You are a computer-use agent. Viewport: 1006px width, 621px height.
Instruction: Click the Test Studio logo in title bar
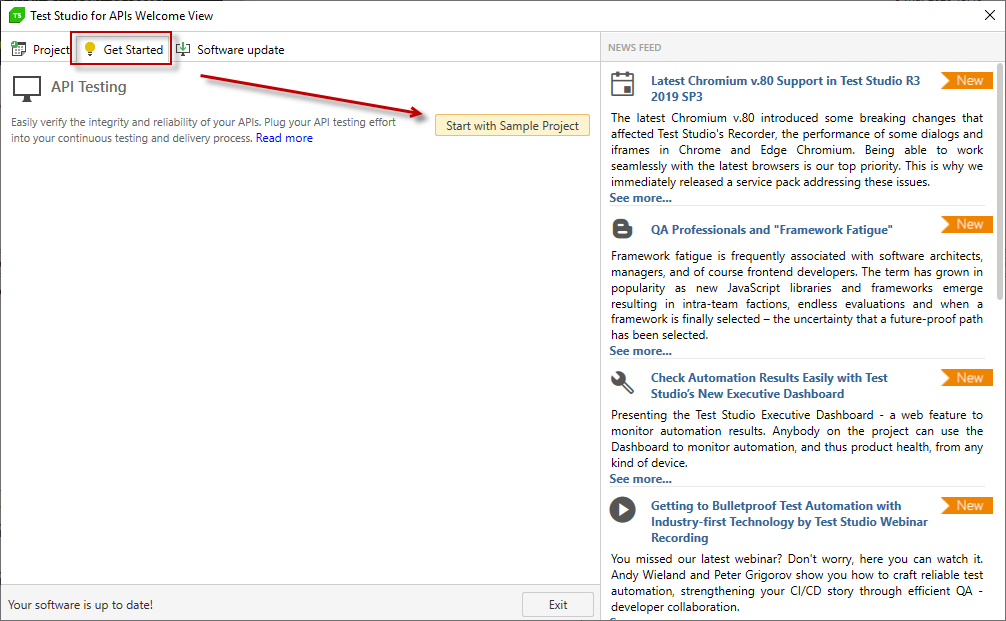click(x=17, y=15)
